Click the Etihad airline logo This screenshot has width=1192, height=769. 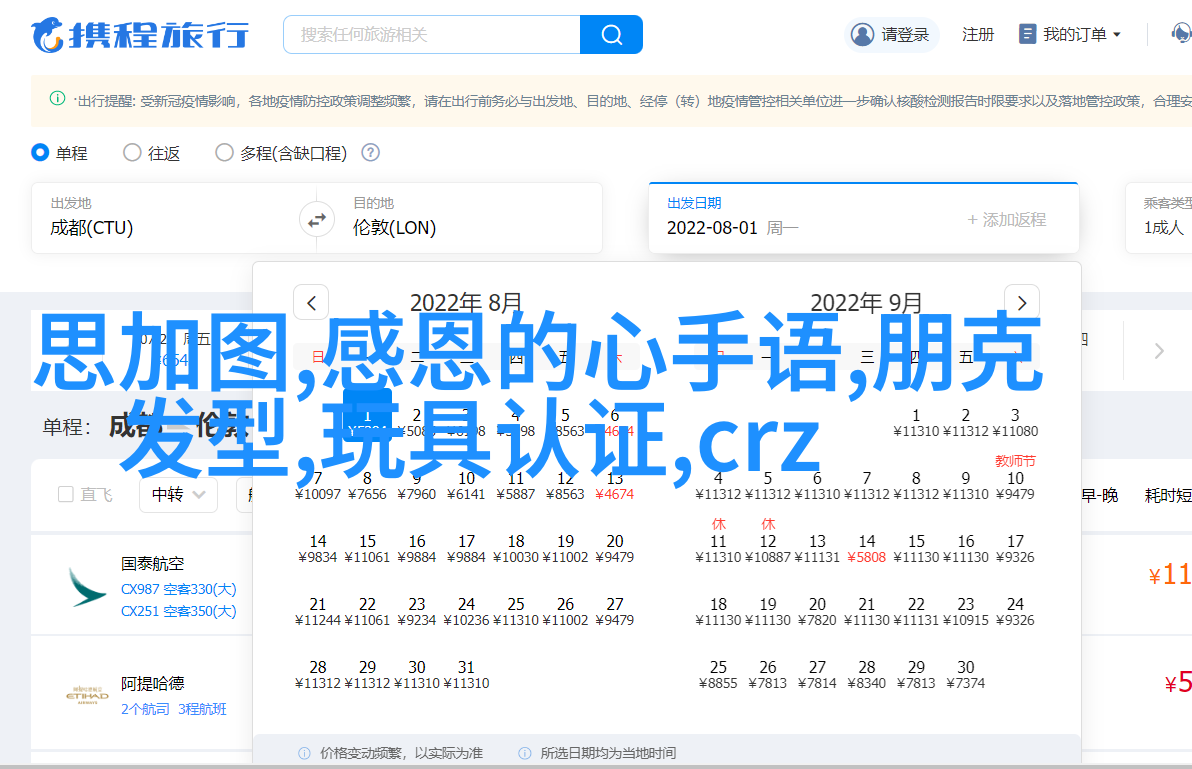click(x=87, y=695)
